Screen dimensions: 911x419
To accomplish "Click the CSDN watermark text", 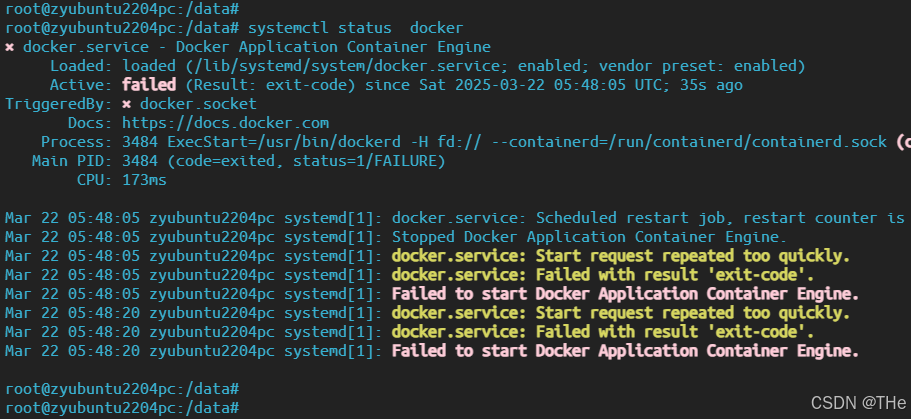I will coord(858,402).
